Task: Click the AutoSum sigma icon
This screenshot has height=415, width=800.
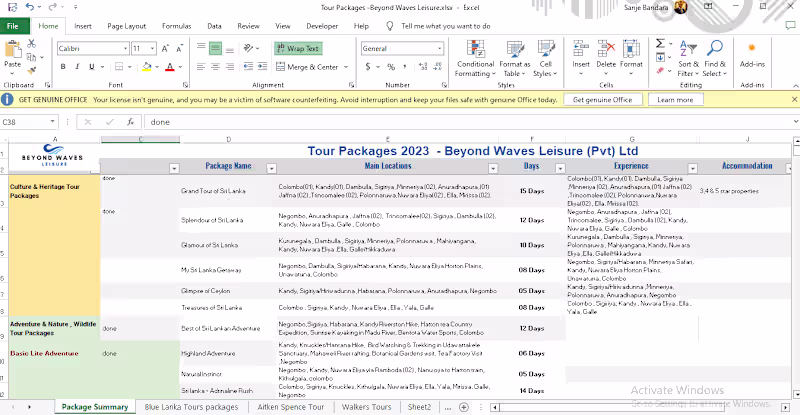Action: pyautogui.click(x=660, y=43)
